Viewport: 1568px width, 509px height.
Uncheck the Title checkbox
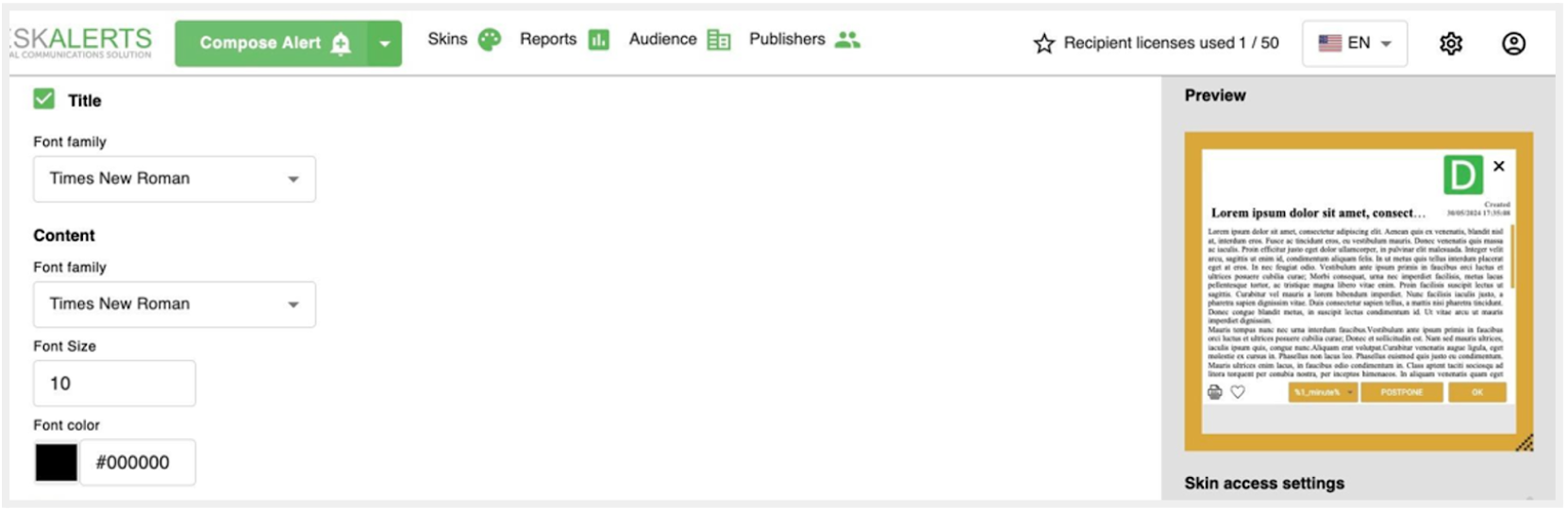coord(44,99)
